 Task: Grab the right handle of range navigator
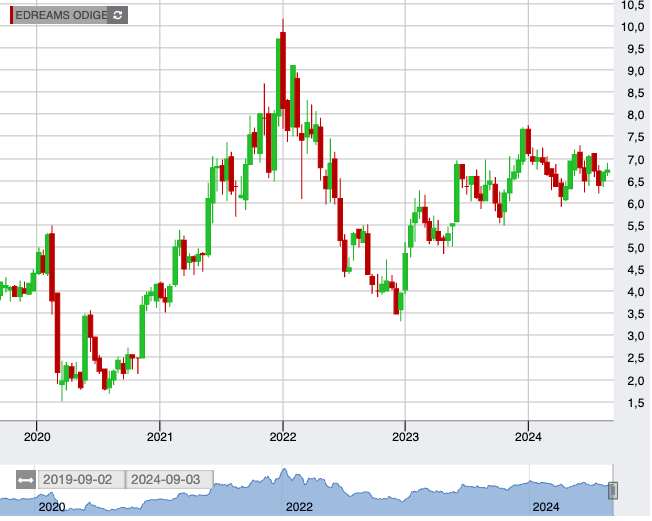(x=612, y=491)
